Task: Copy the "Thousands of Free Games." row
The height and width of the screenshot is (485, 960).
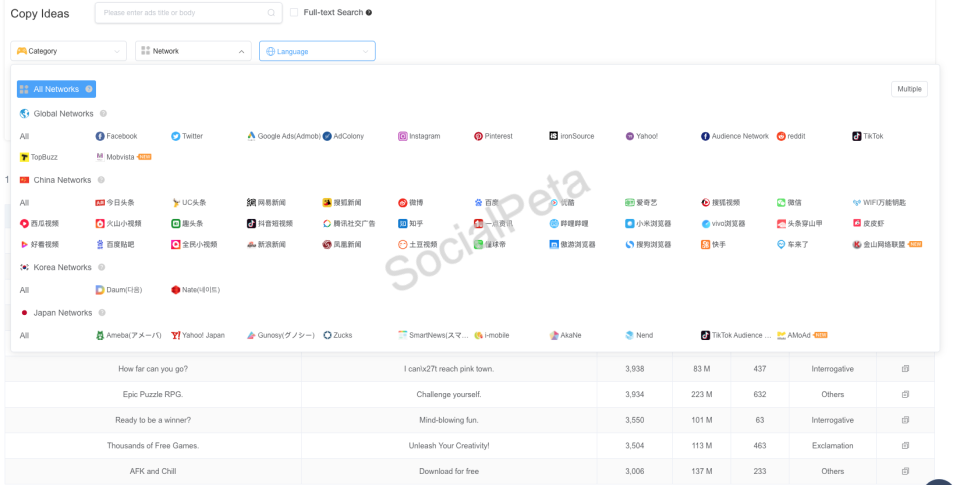Action: pos(905,445)
